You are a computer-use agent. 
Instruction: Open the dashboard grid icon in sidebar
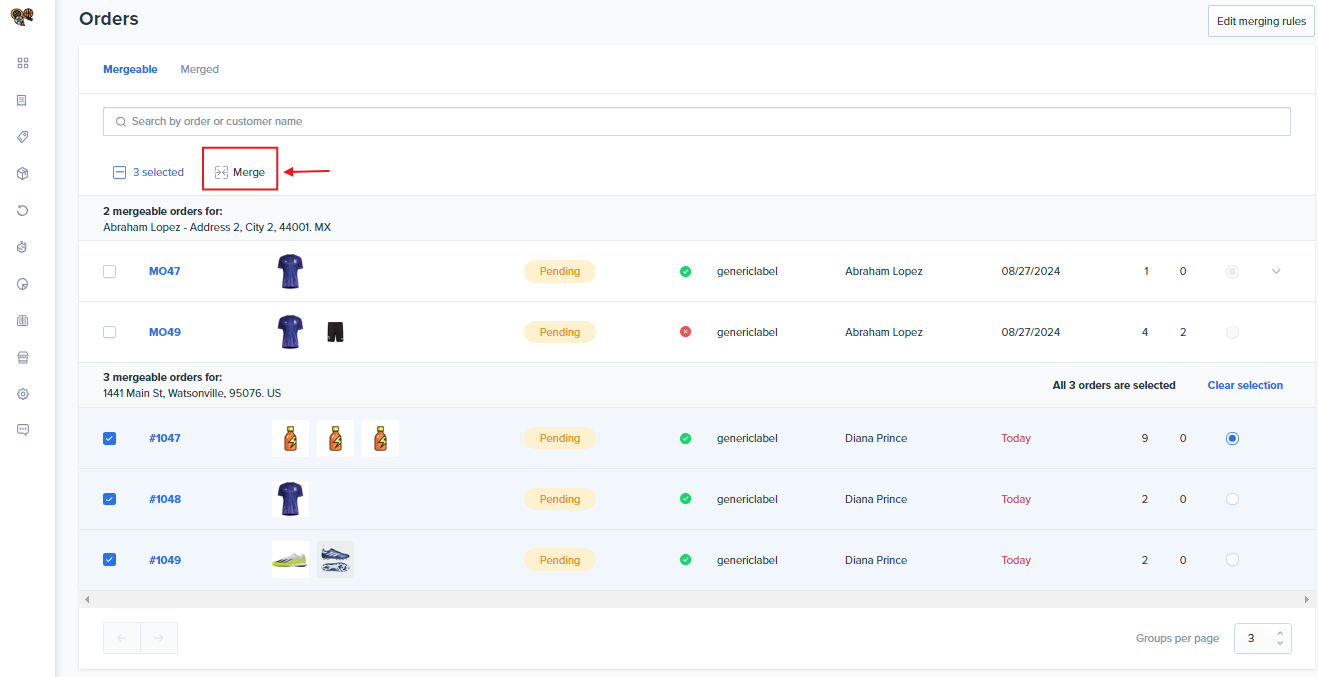tap(23, 63)
